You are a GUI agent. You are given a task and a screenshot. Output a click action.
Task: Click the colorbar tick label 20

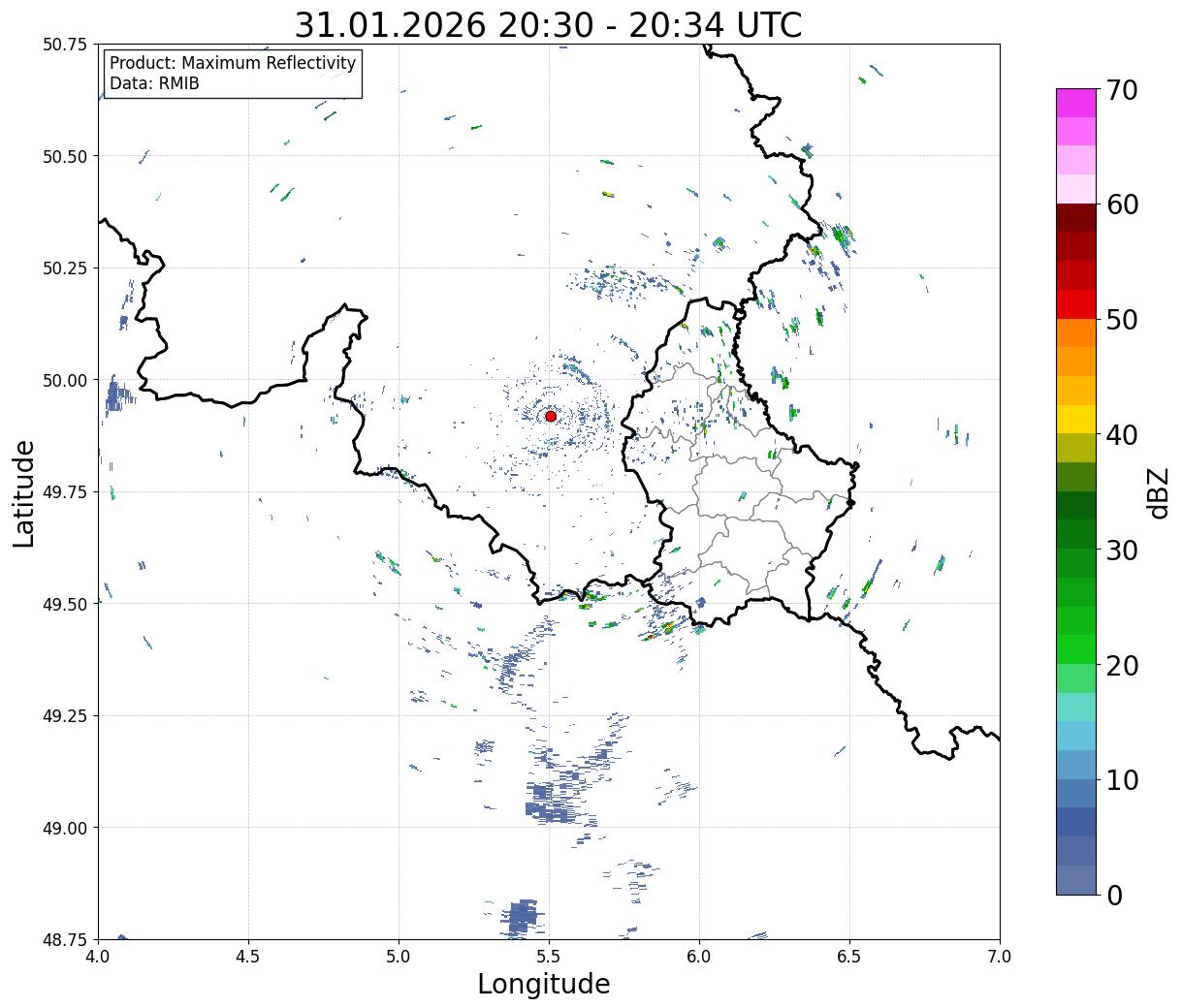click(x=1123, y=666)
